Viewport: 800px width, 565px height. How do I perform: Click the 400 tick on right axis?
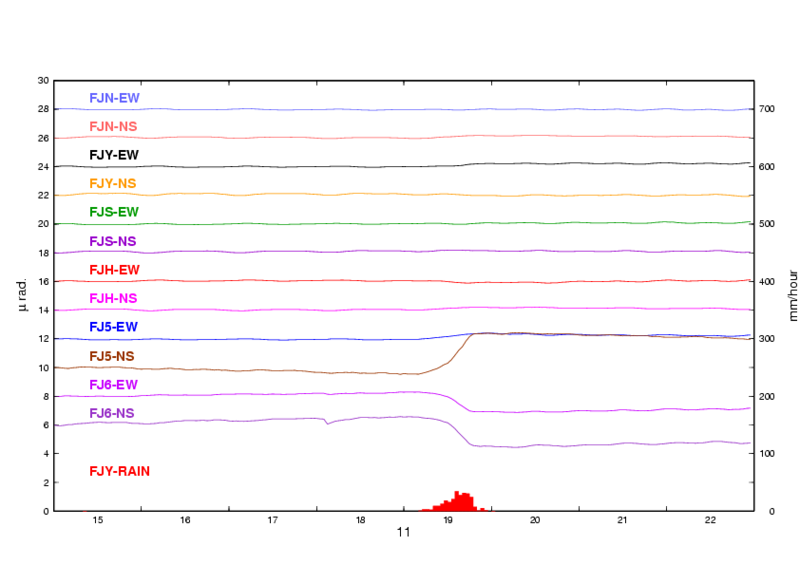pyautogui.click(x=767, y=282)
